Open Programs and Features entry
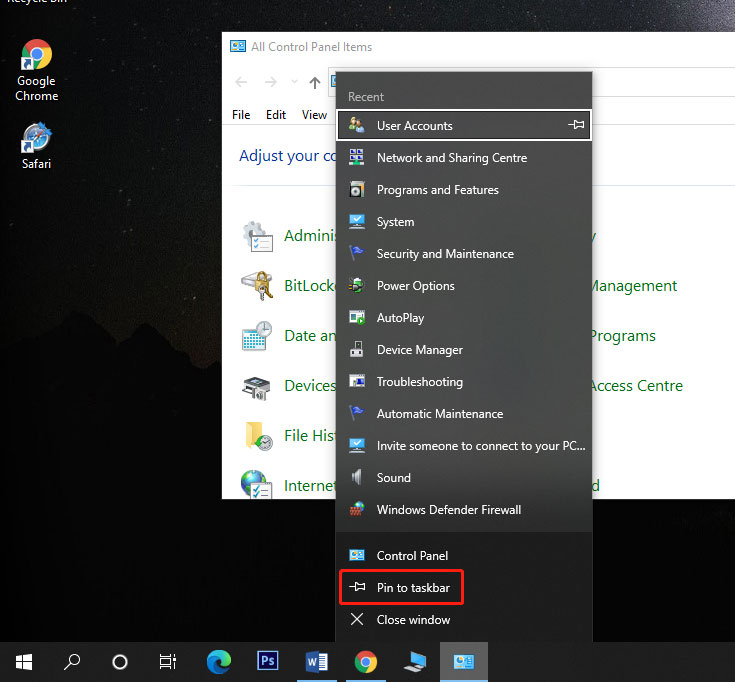735x682 pixels. [464, 190]
